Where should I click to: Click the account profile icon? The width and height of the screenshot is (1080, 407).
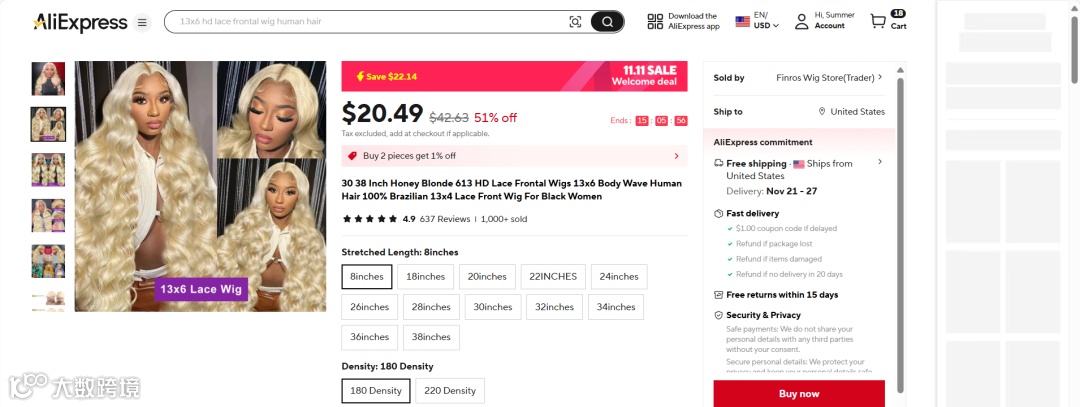(801, 22)
